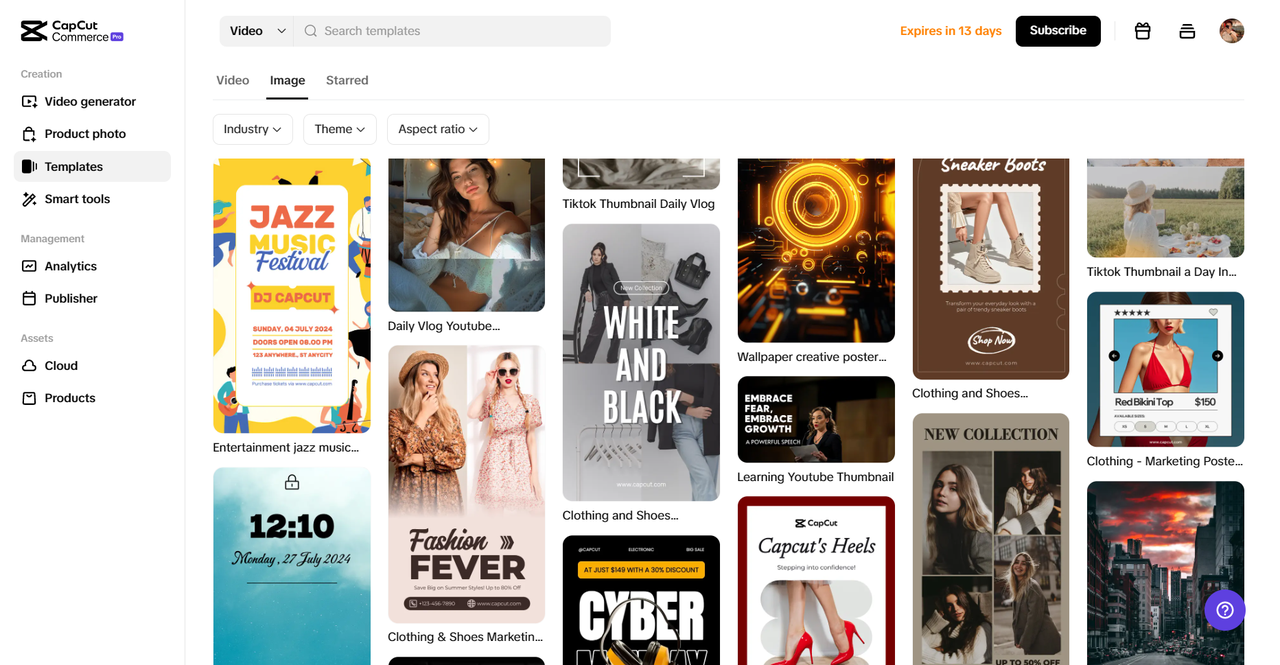Click the search magnifier icon
The height and width of the screenshot is (665, 1280).
311,31
